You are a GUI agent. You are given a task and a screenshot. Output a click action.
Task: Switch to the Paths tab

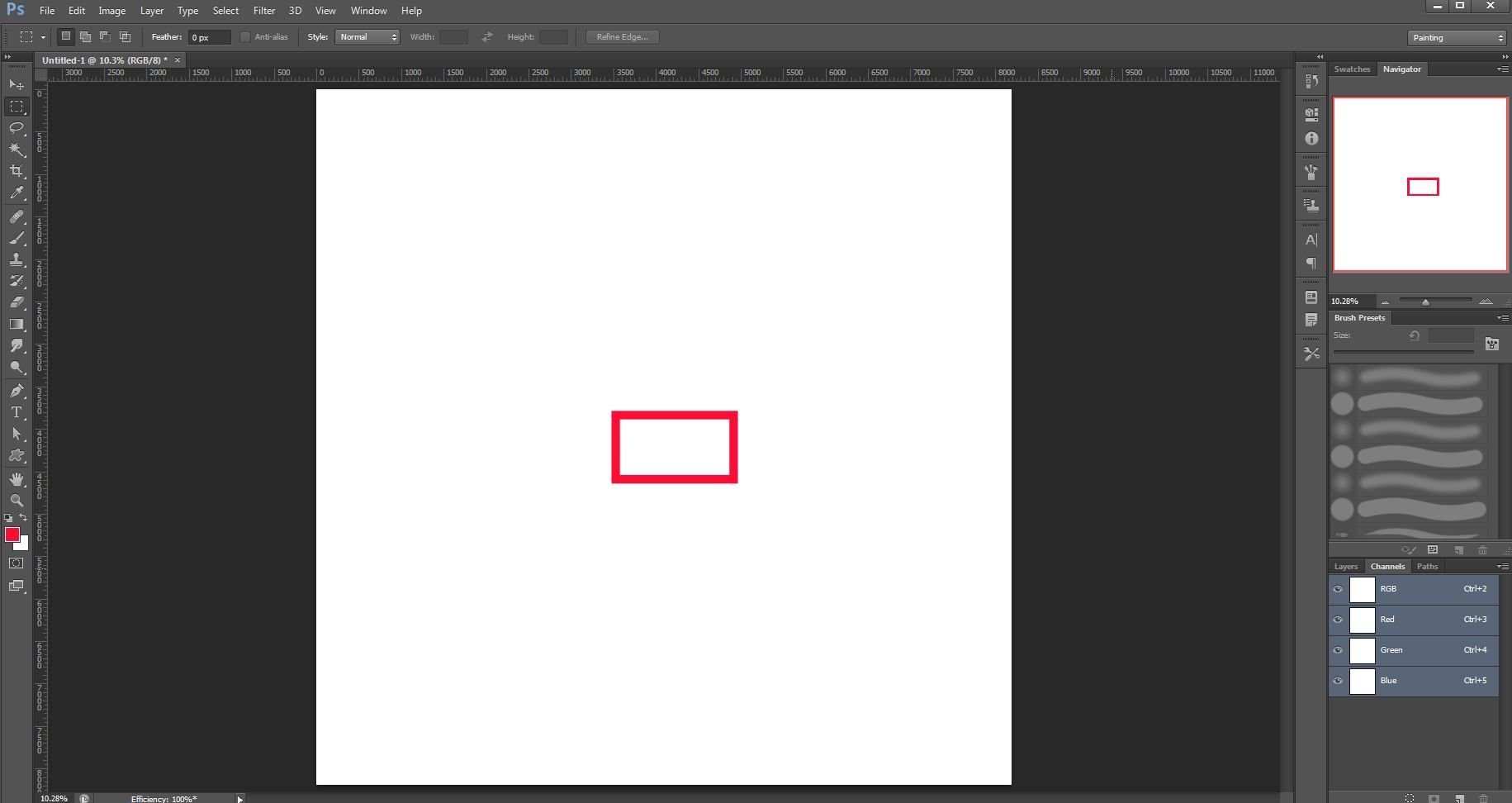(1427, 567)
